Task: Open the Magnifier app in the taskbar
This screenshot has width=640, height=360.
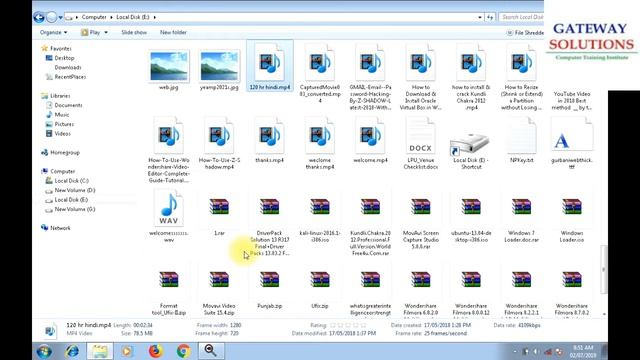Action: point(211,351)
